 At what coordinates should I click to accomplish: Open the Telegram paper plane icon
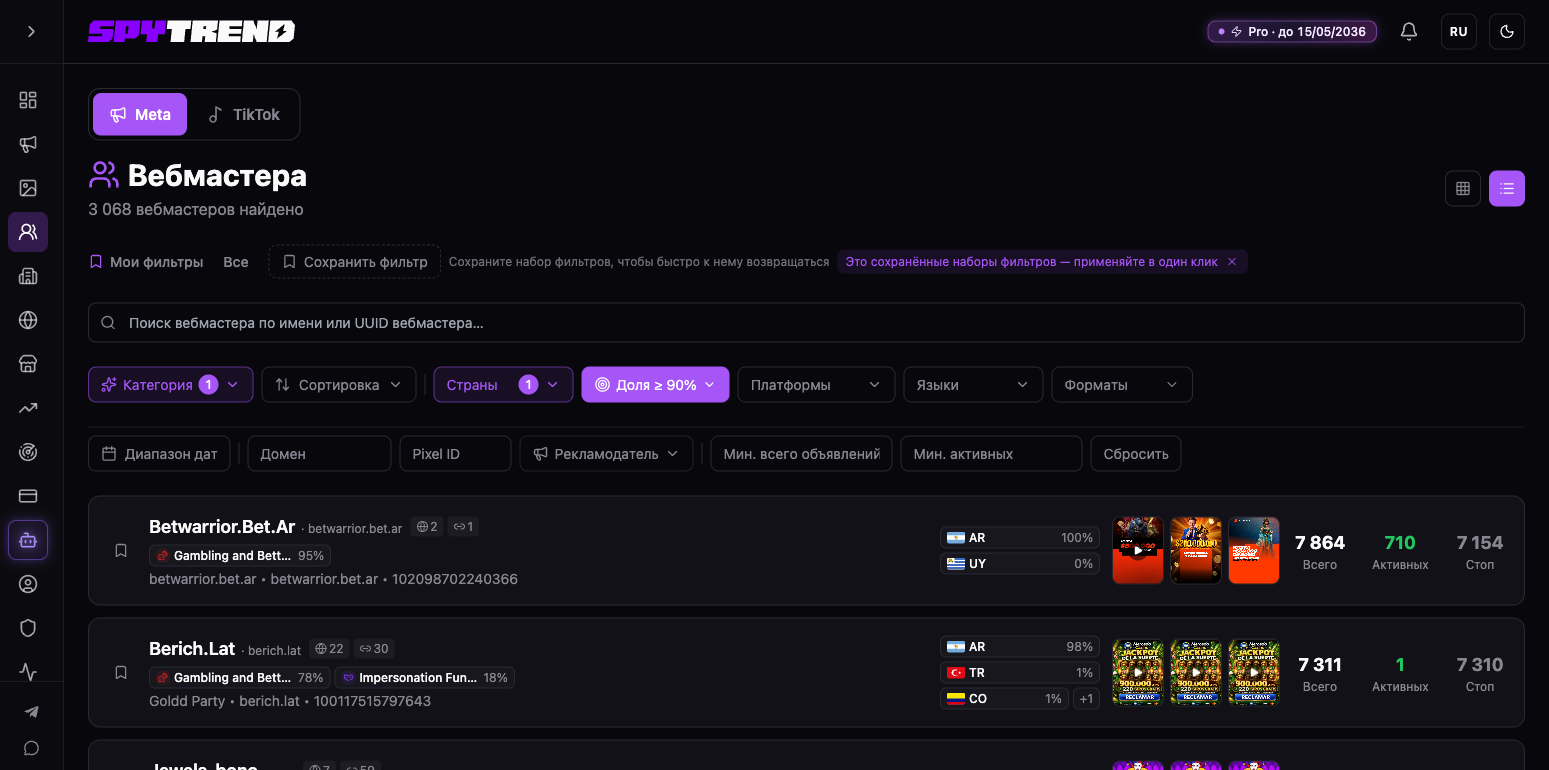click(x=31, y=712)
